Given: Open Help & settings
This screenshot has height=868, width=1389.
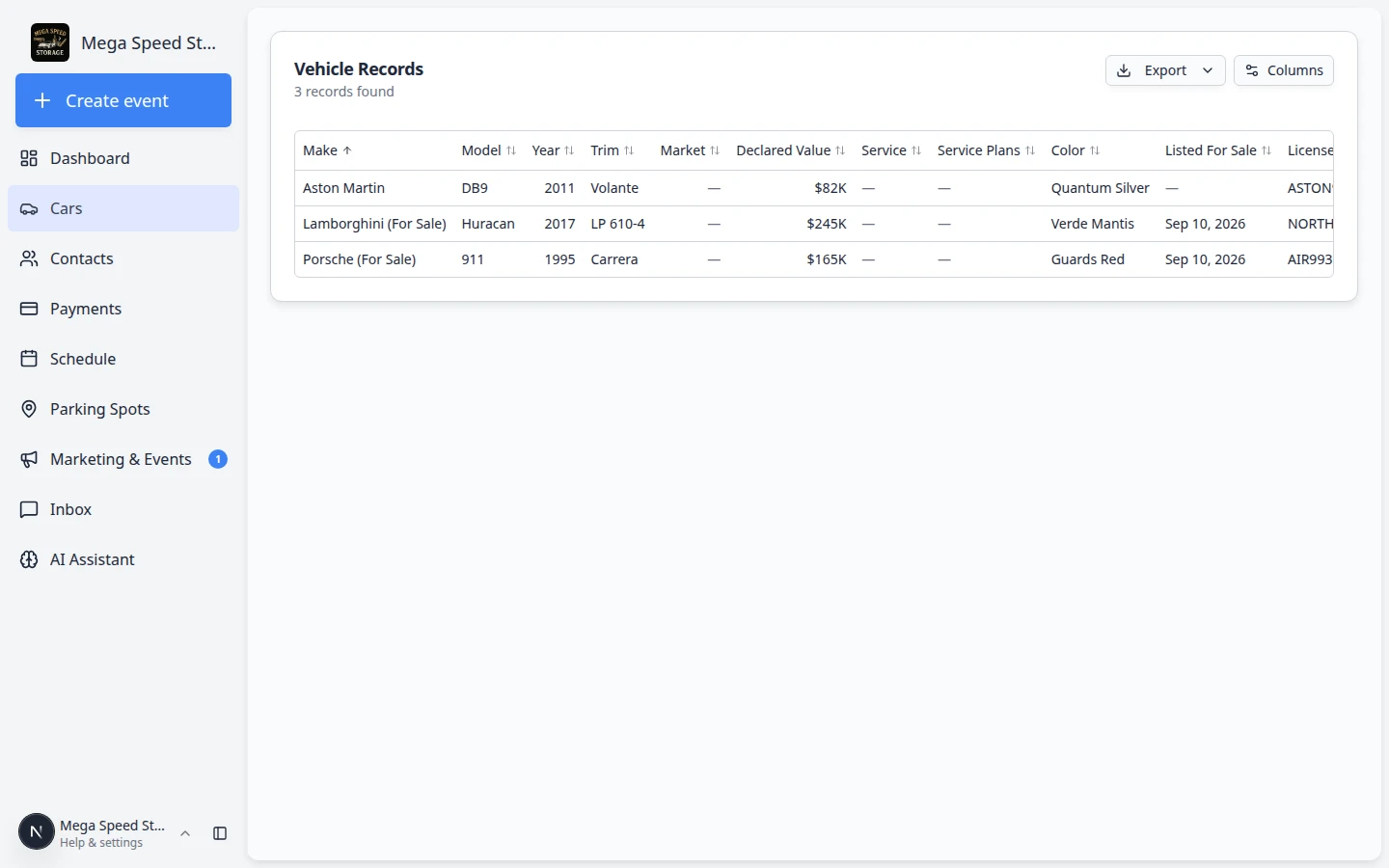Looking at the screenshot, I should click(101, 843).
